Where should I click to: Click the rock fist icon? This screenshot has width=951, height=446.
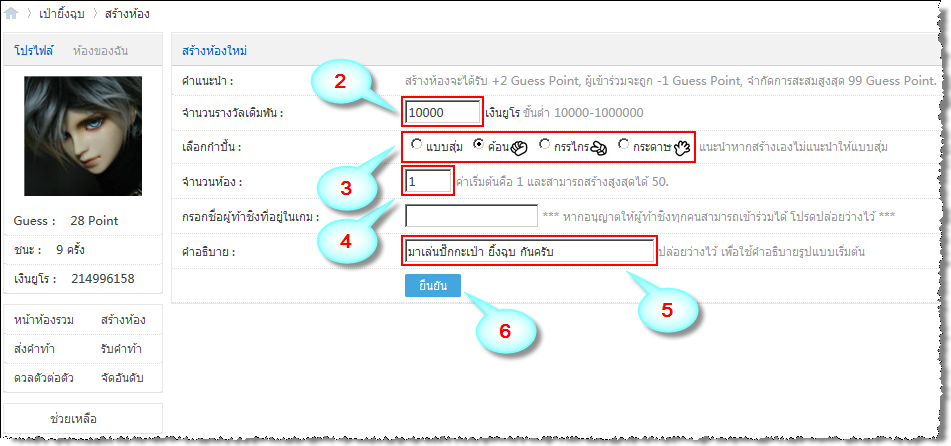[517, 147]
